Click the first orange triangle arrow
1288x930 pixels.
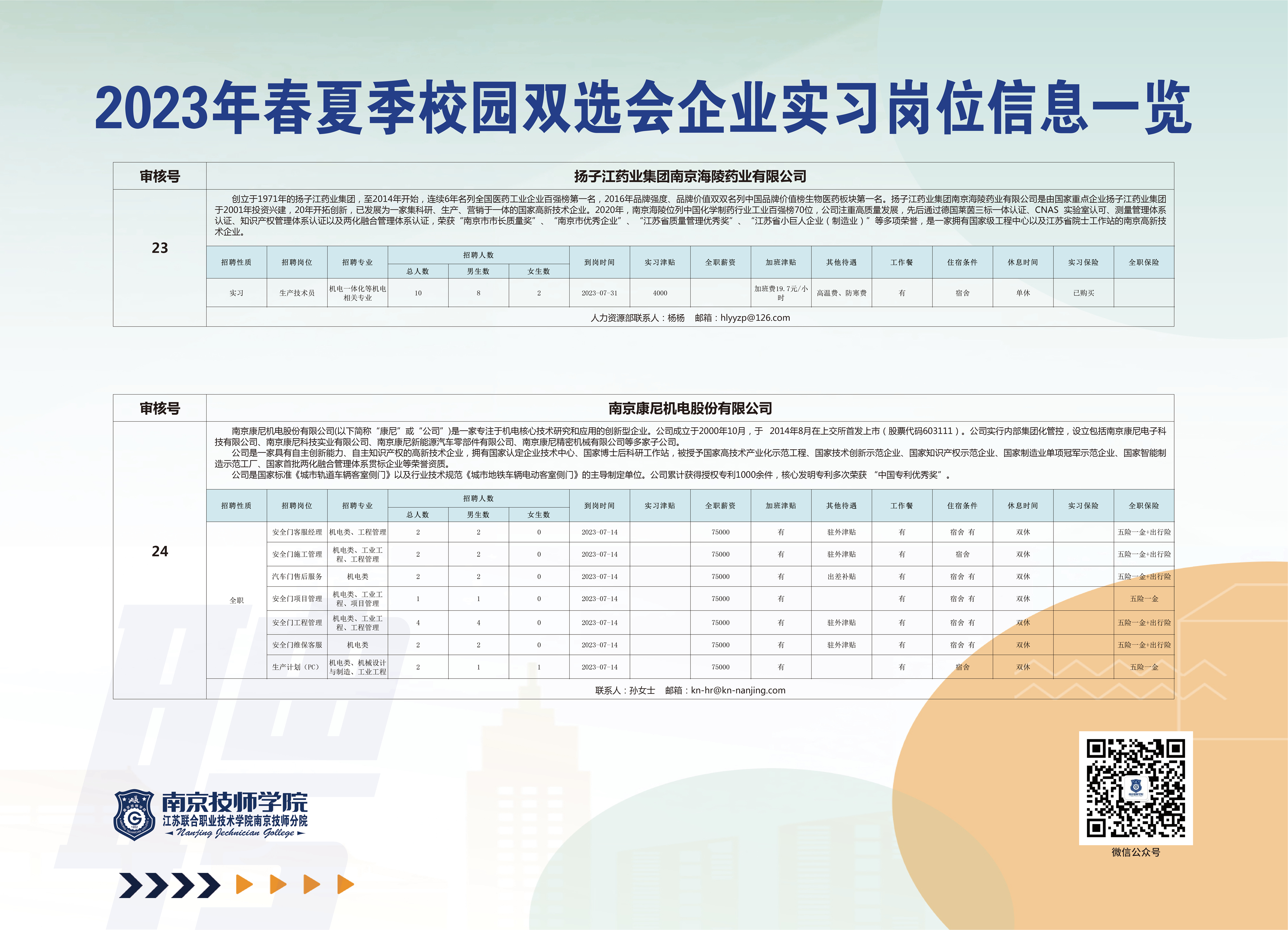(244, 884)
